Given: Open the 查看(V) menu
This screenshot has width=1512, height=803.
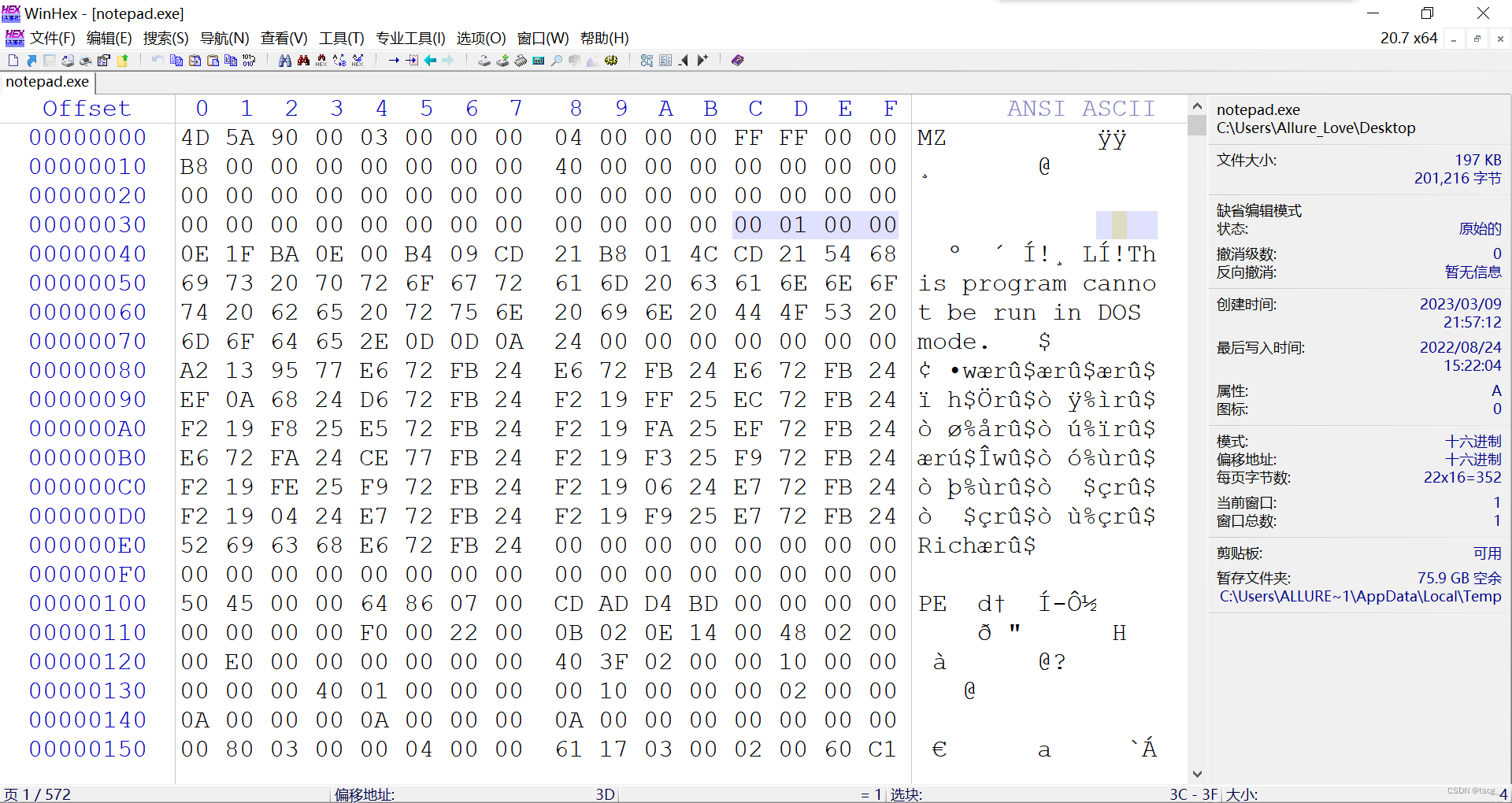Looking at the screenshot, I should [283, 38].
